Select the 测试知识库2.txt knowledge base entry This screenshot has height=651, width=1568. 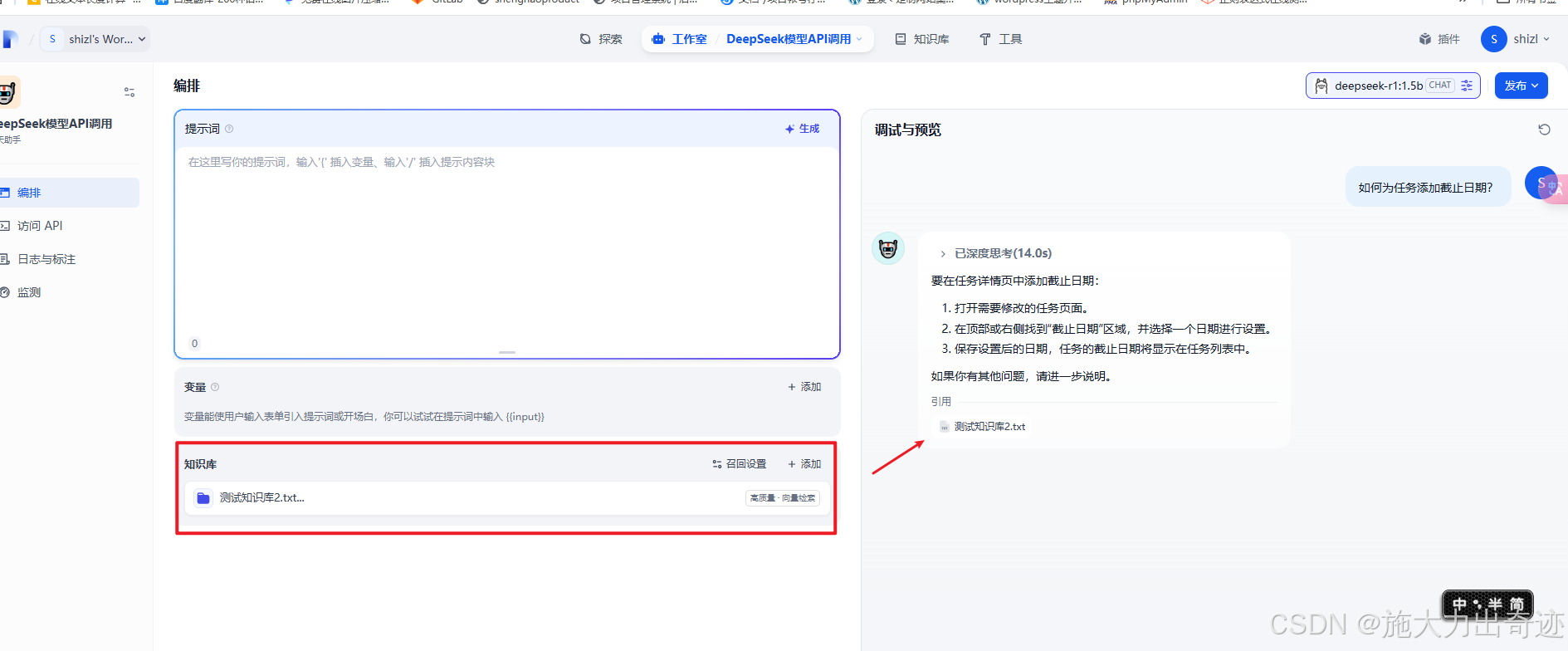(x=507, y=498)
